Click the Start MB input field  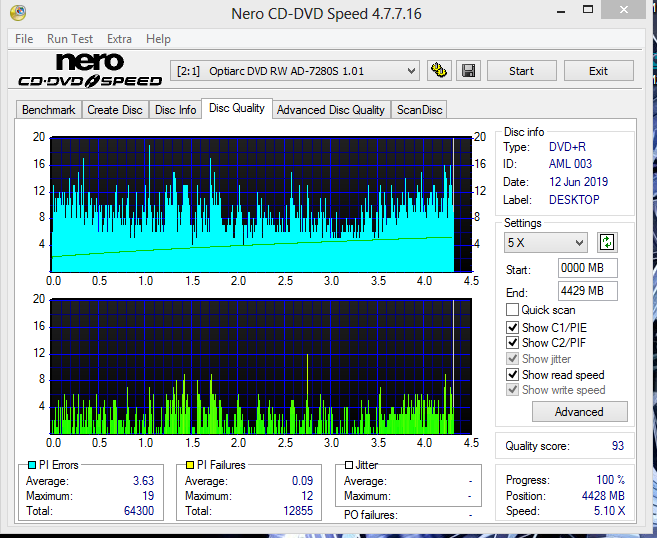click(587, 268)
